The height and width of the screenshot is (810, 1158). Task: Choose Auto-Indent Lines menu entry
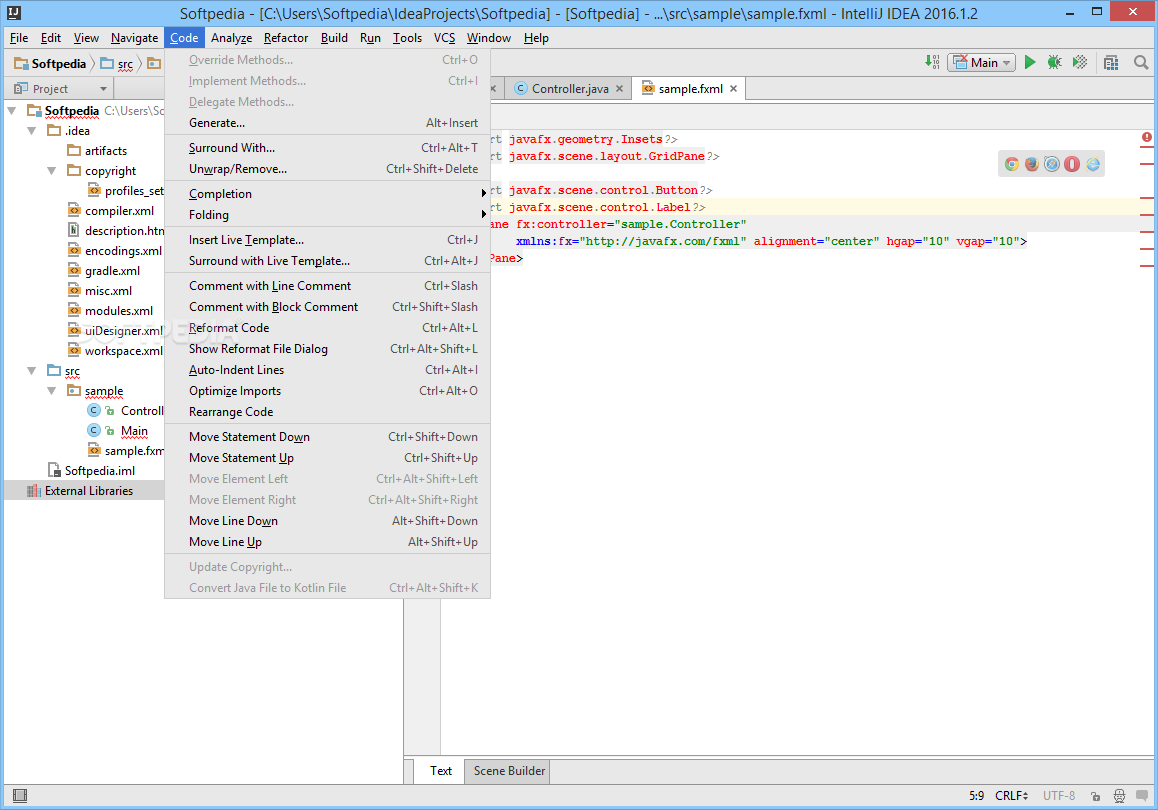pos(328,370)
